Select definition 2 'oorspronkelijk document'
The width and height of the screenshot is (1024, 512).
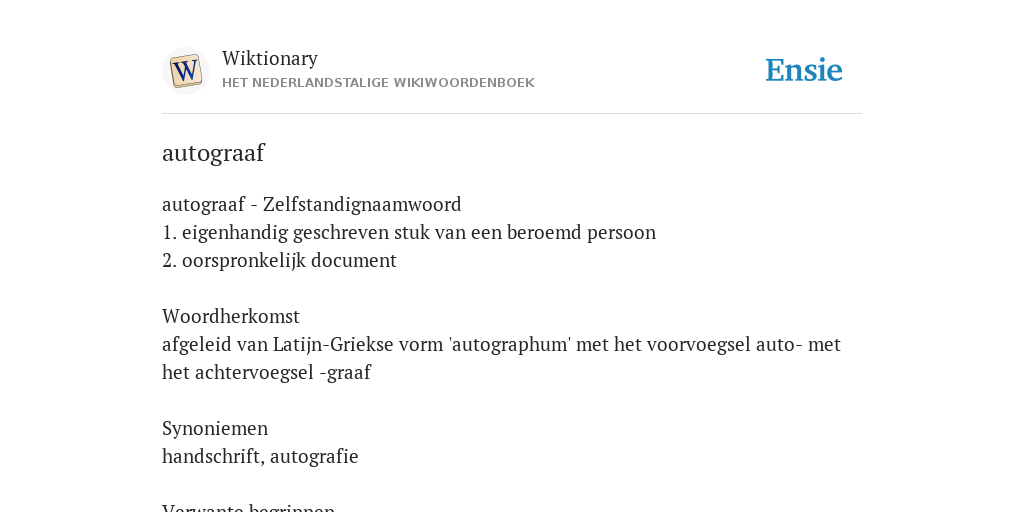point(280,261)
